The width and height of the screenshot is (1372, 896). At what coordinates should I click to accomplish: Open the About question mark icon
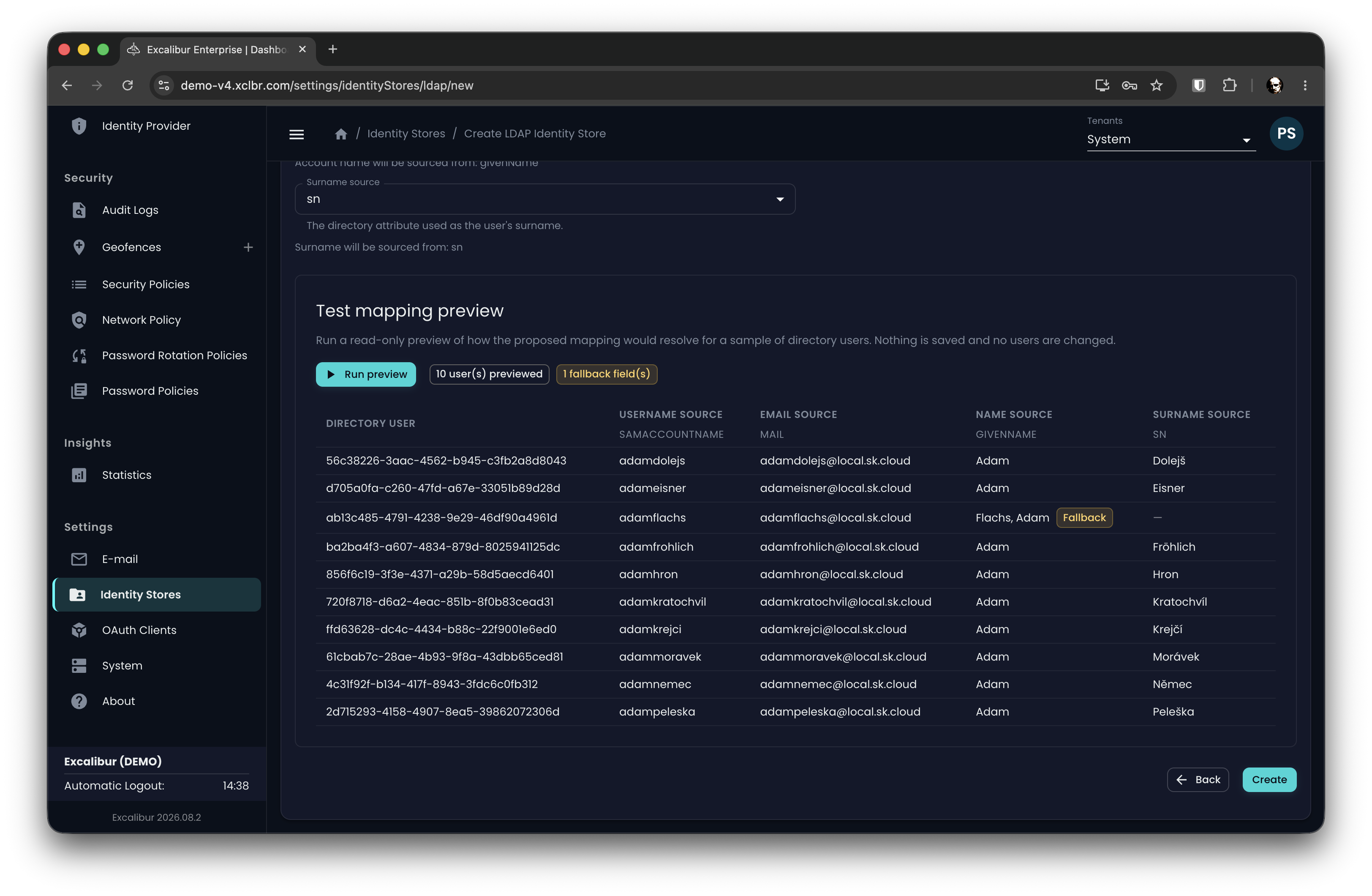point(79,701)
